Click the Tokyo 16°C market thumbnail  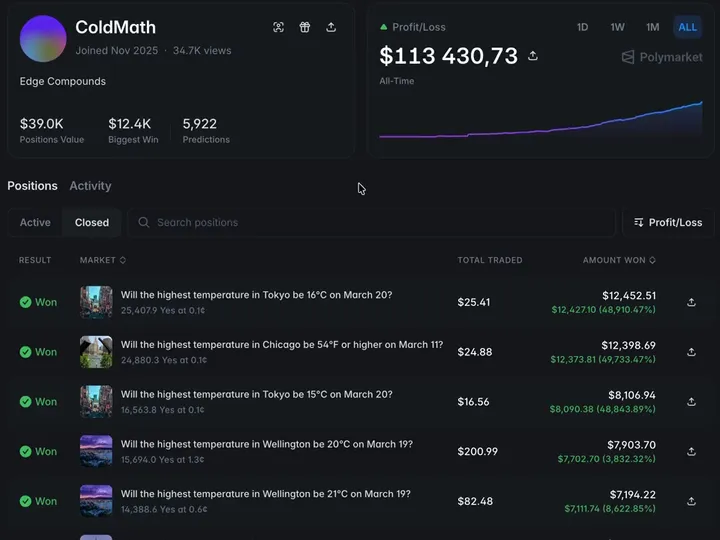96,302
